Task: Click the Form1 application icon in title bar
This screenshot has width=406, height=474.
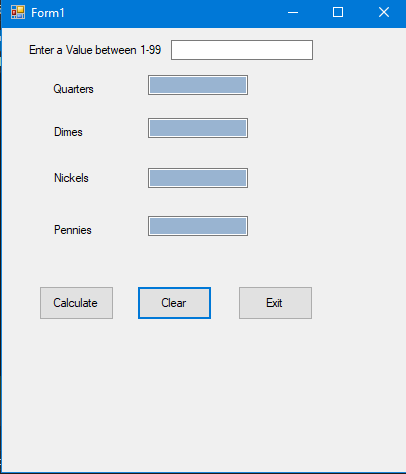Action: tap(18, 12)
